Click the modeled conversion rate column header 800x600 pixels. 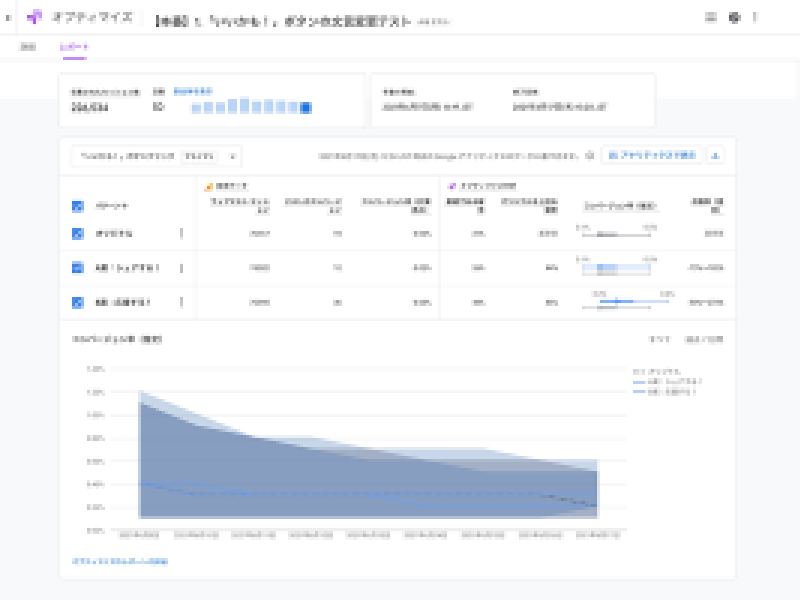coord(620,206)
